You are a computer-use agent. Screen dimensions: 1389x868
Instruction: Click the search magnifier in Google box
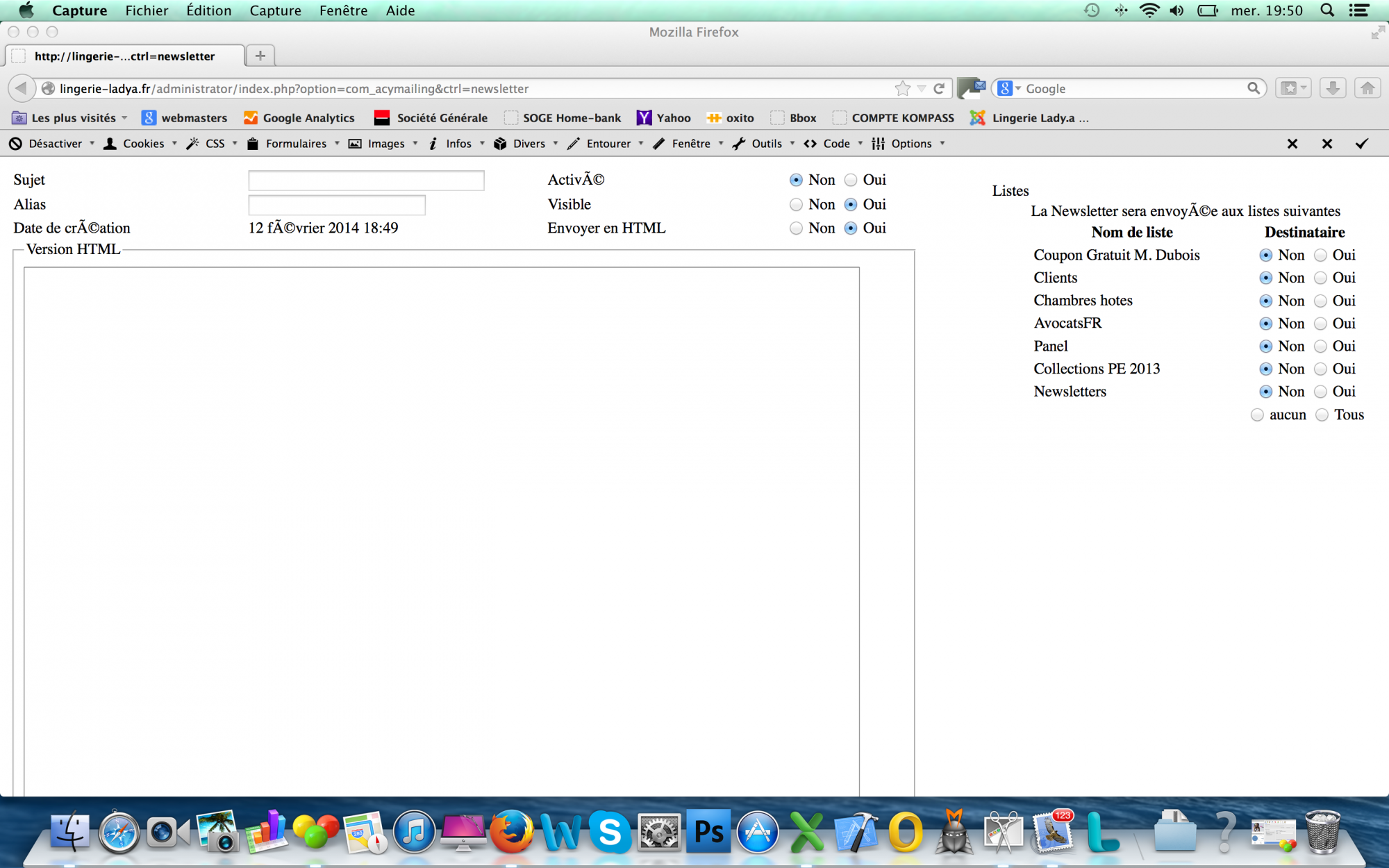[x=1253, y=88]
